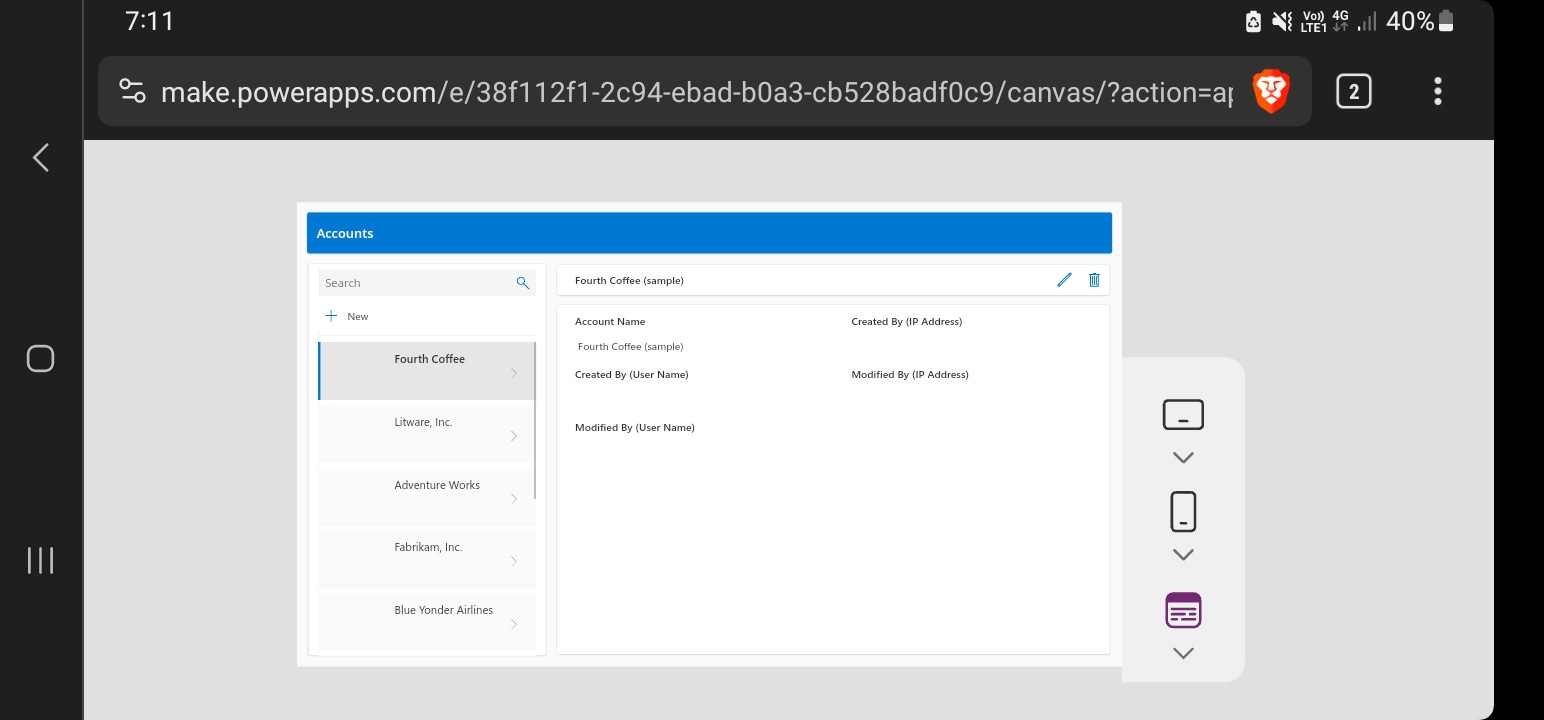This screenshot has width=1544, height=720.
Task: Click the Fourth Coffee (sample) detail title
Action: [x=629, y=280]
